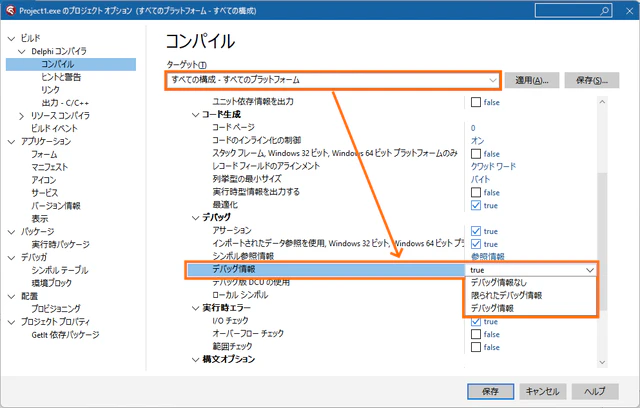Collapse the プロジェクト プロパティ tree node
Screen dimensions: 640x408
(x=11, y=322)
